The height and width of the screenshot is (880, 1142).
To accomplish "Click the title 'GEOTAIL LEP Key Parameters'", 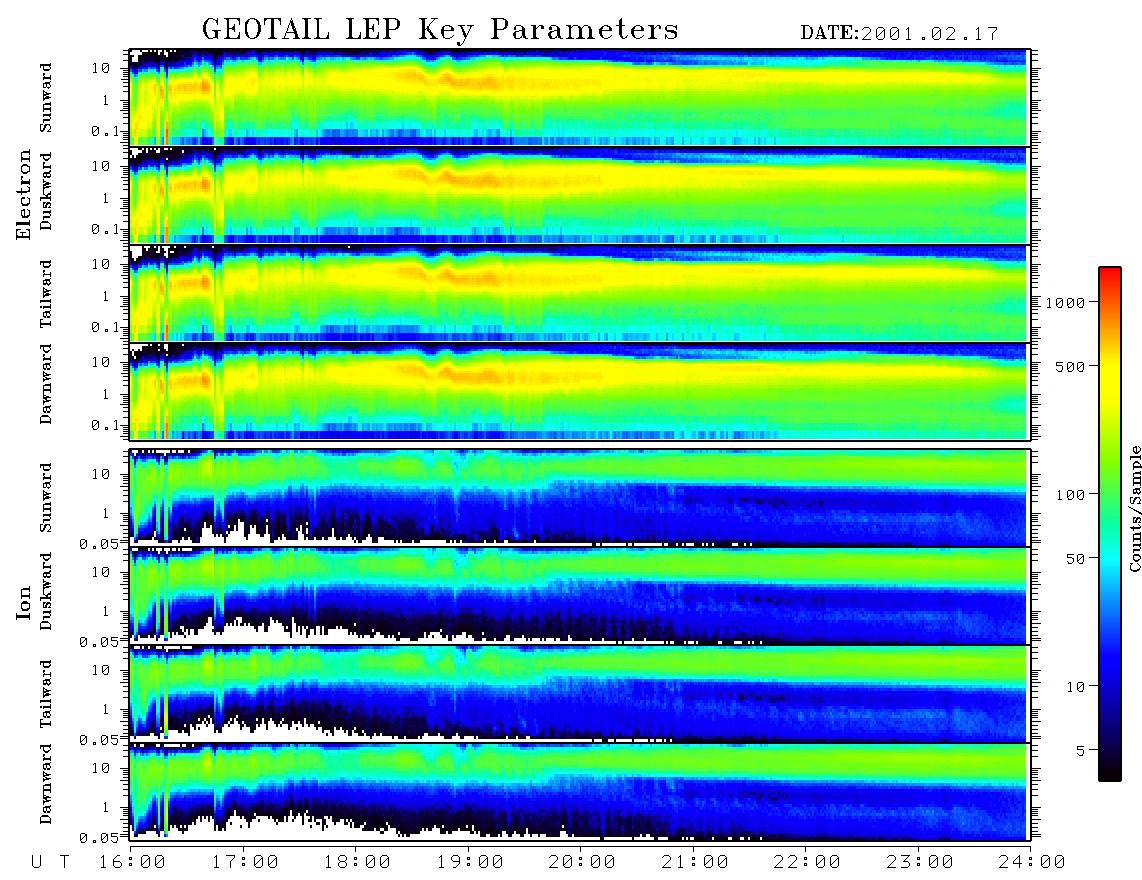I will tap(440, 30).
